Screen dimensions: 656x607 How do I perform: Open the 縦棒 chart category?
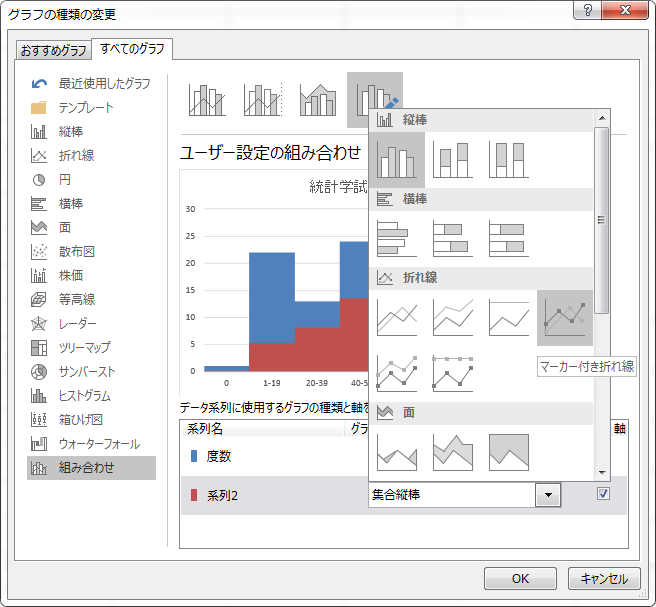pyautogui.click(x=91, y=131)
